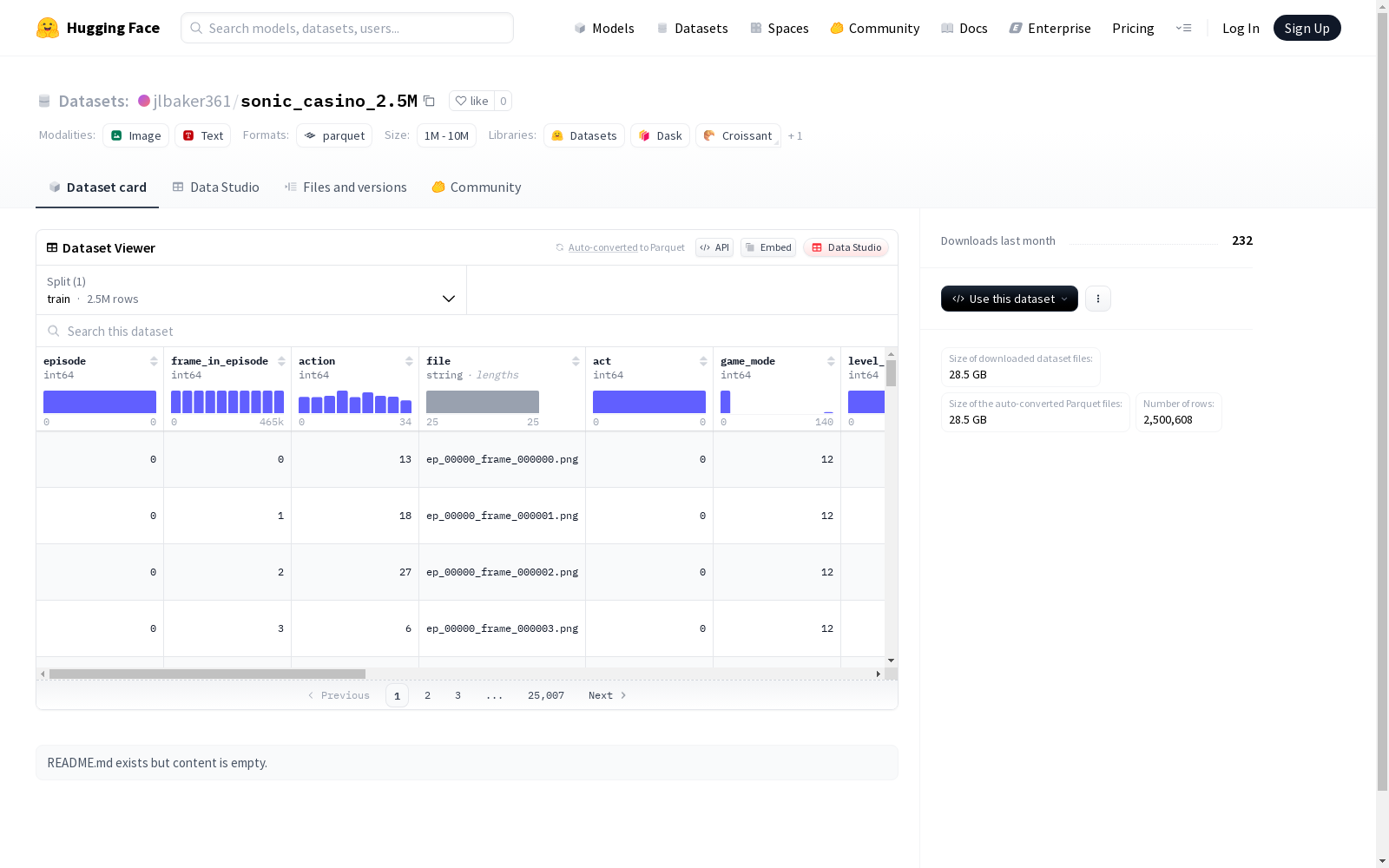Like the dataset with the heart button
Viewport: 1389px width, 868px height.
click(x=471, y=101)
